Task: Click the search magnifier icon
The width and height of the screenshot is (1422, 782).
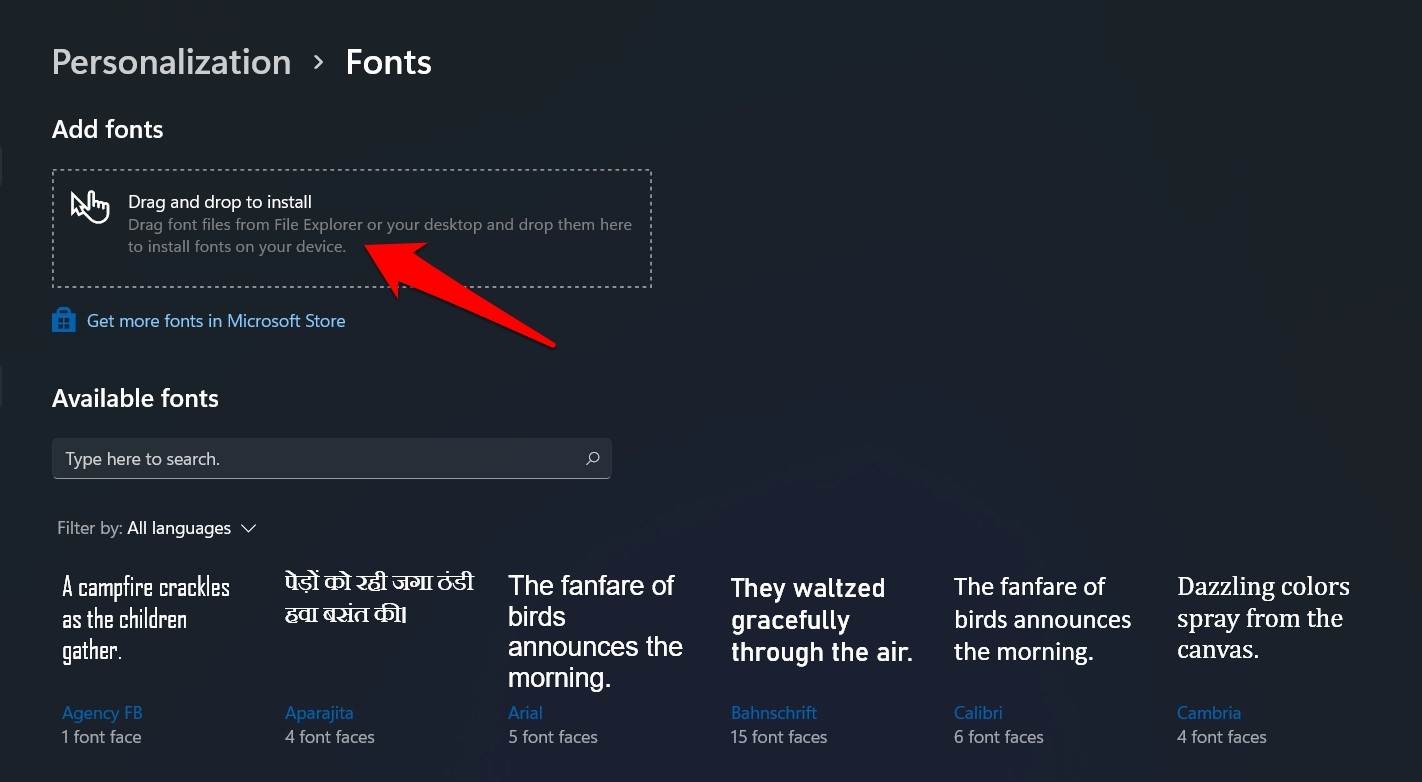Action: [593, 458]
